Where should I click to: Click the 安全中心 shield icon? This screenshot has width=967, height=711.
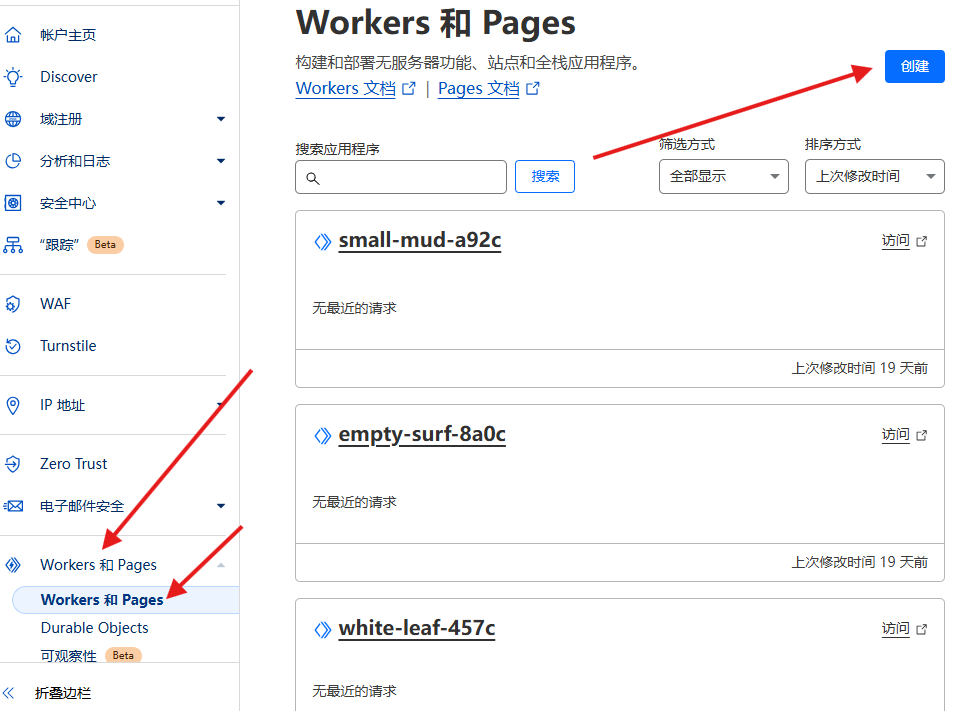[13, 203]
